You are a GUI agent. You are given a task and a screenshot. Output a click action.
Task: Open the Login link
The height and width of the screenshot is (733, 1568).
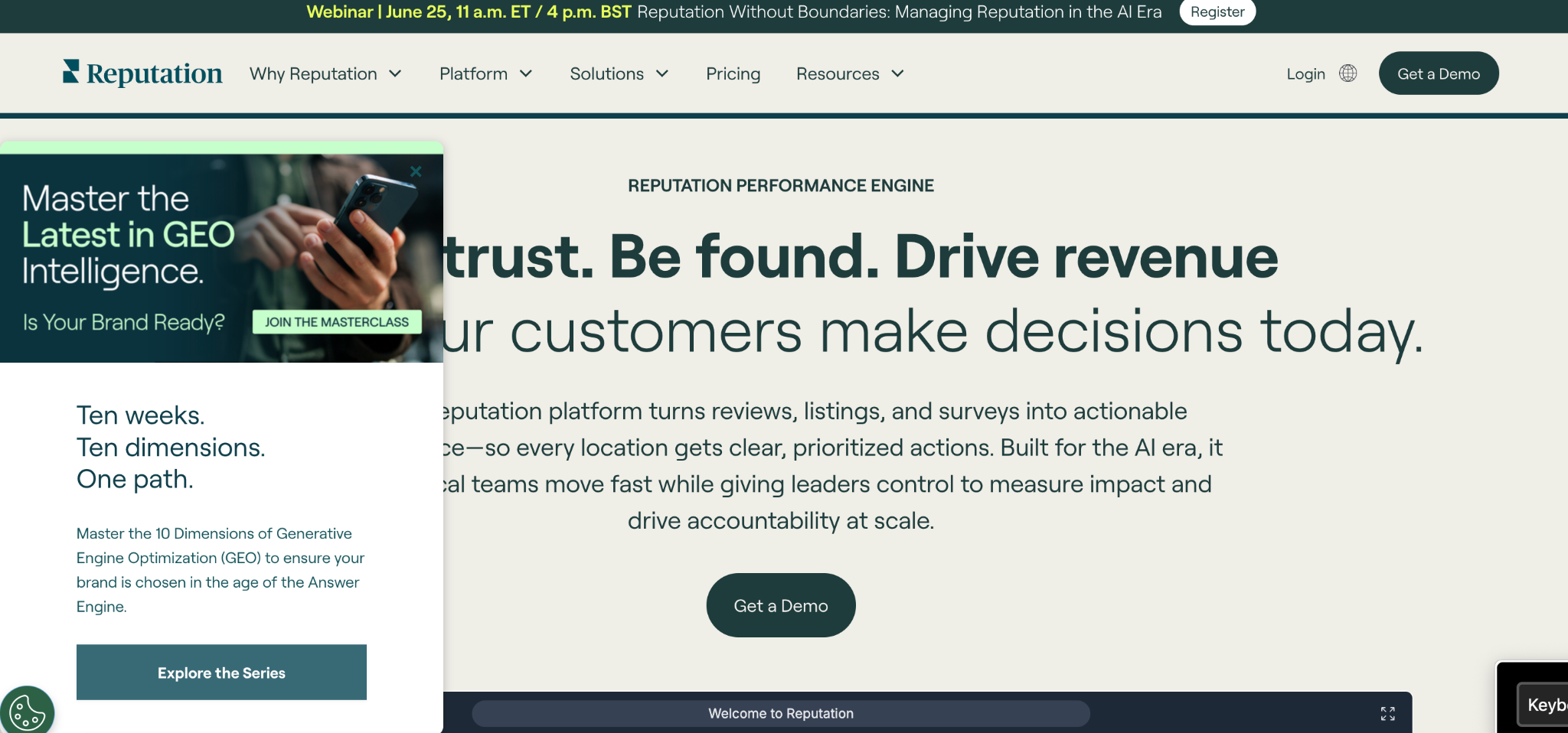(x=1305, y=74)
